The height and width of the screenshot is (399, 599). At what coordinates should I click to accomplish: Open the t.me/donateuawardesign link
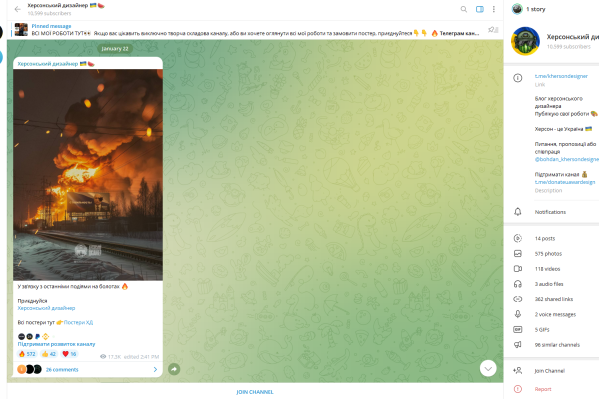(x=565, y=182)
